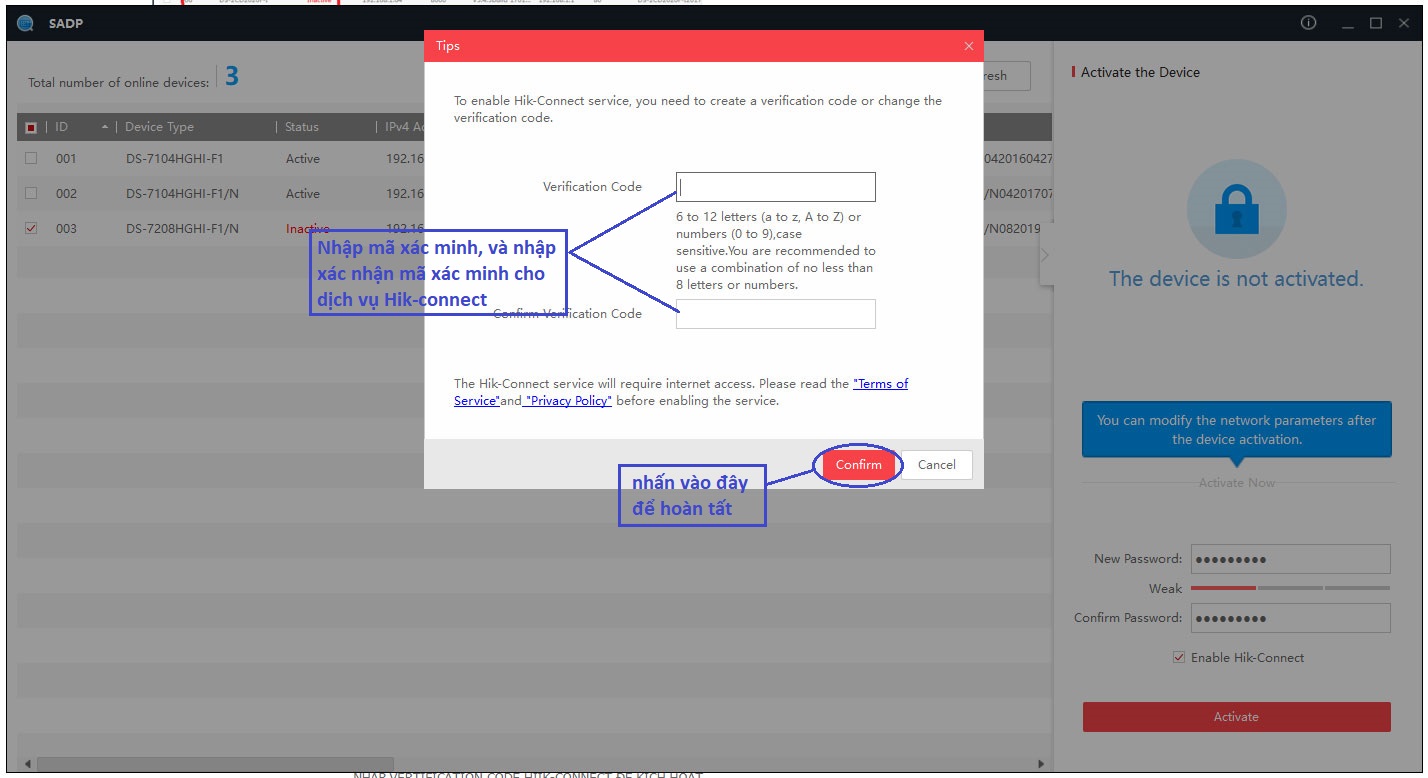This screenshot has height=778, width=1428.
Task: Focus the Verification Code input field
Action: 776,187
